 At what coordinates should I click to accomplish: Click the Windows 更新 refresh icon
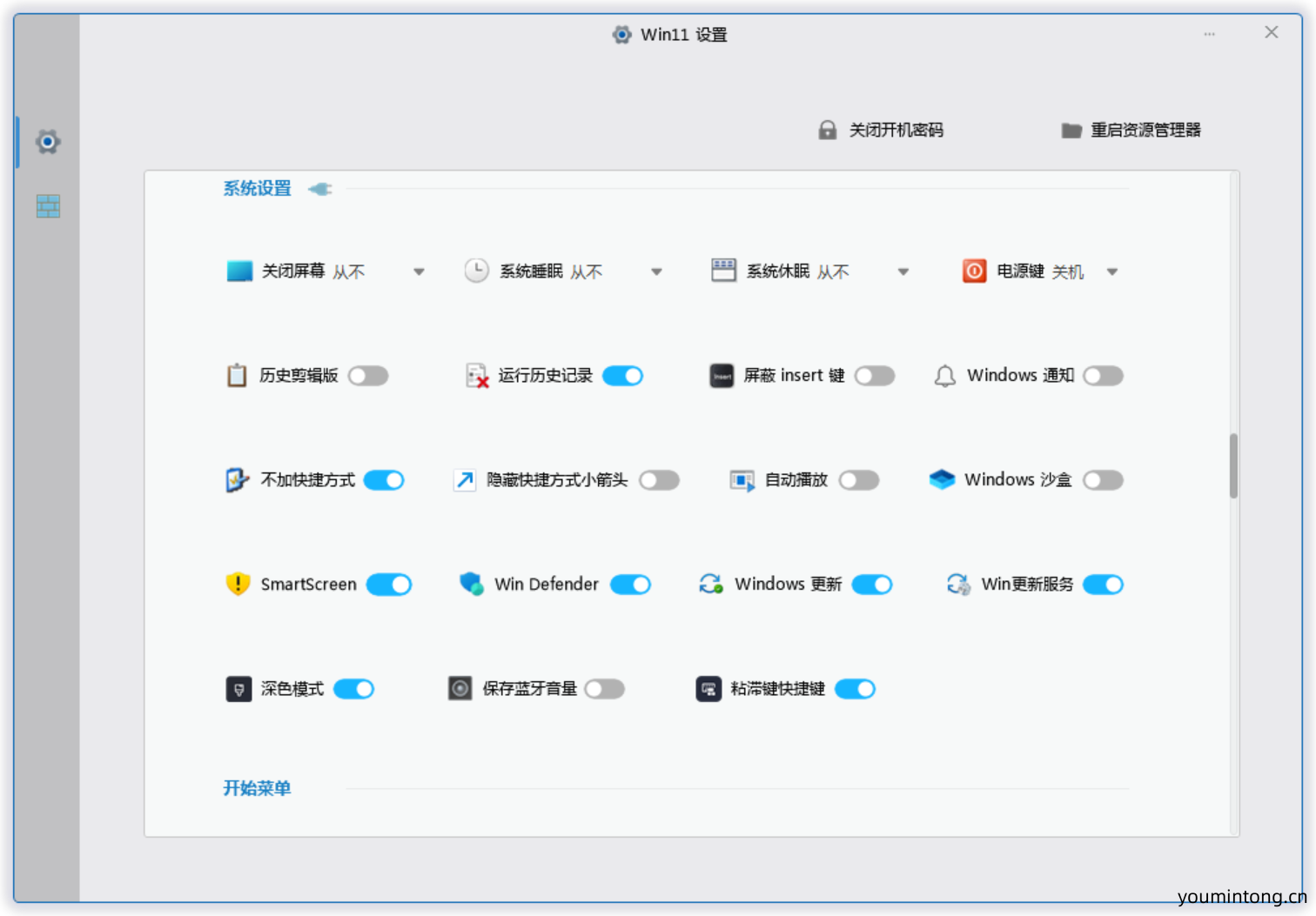click(711, 584)
